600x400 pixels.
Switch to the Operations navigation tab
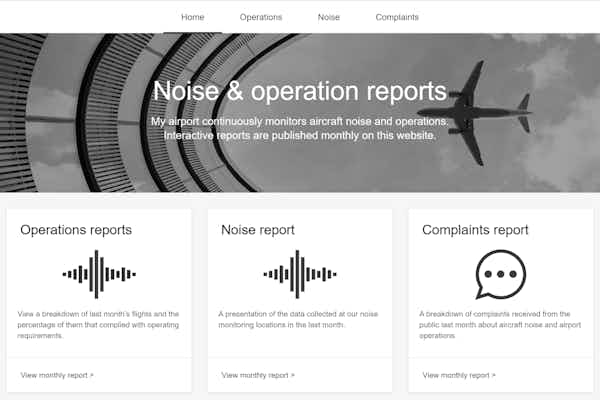click(x=261, y=17)
